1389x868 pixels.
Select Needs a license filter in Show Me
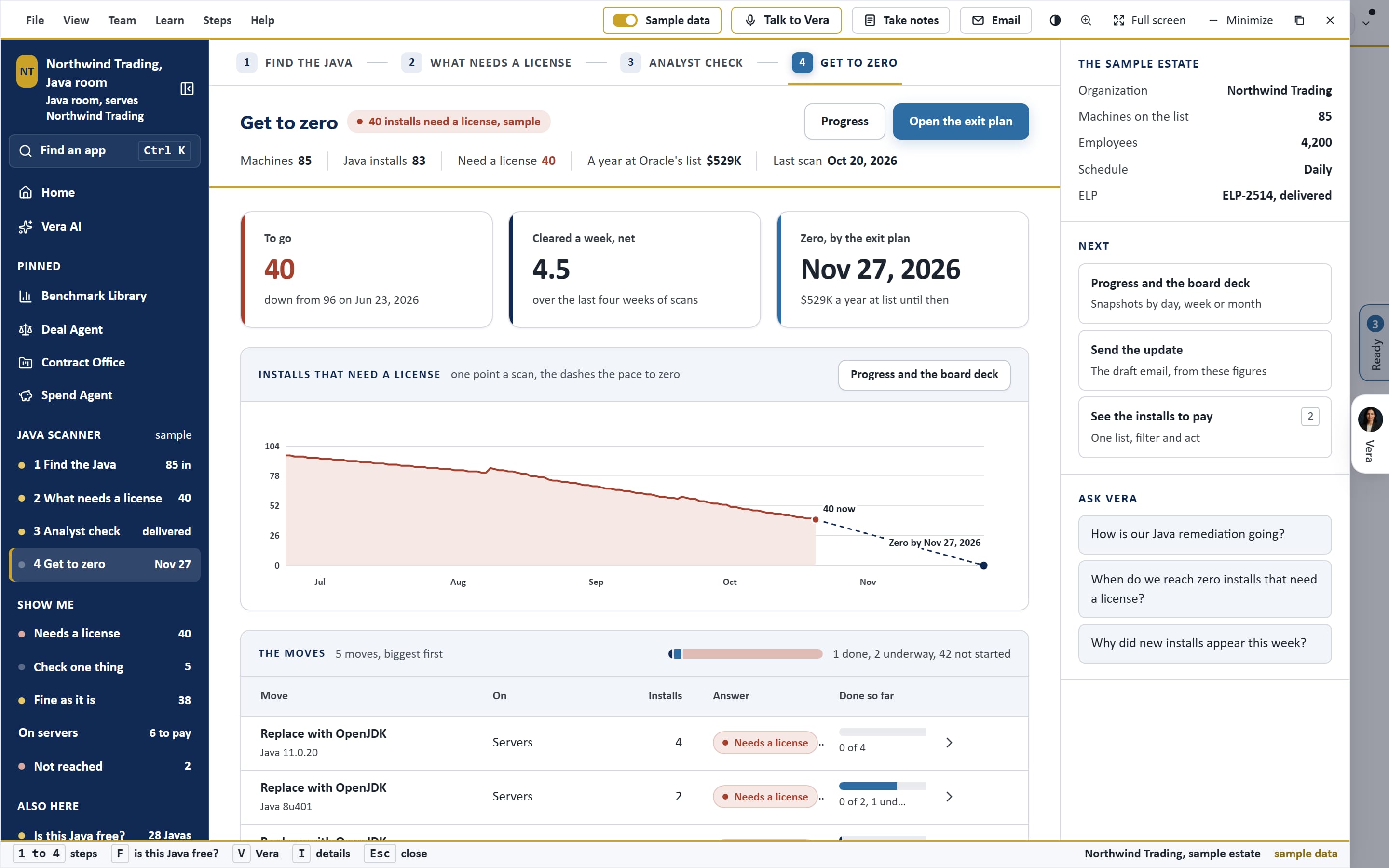[105, 634]
